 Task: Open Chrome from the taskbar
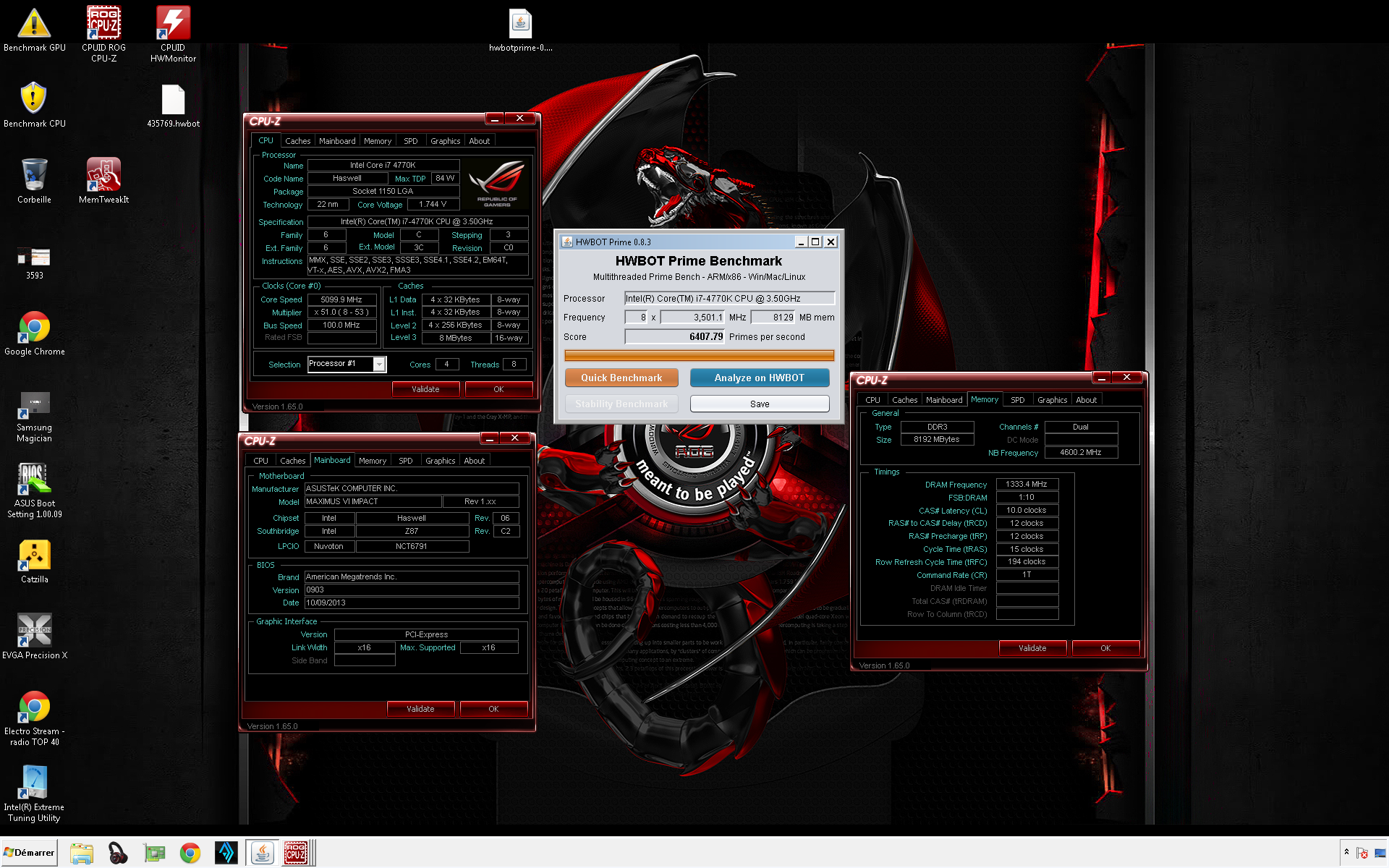(190, 853)
